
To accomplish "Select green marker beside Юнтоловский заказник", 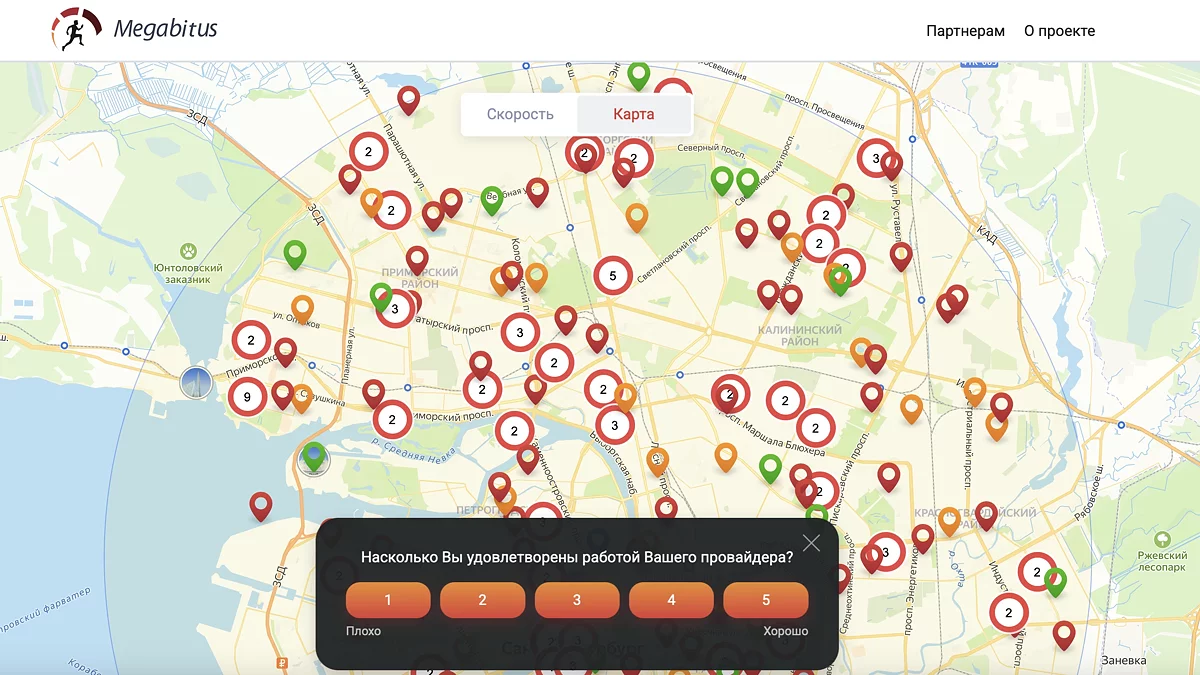I will tap(294, 254).
